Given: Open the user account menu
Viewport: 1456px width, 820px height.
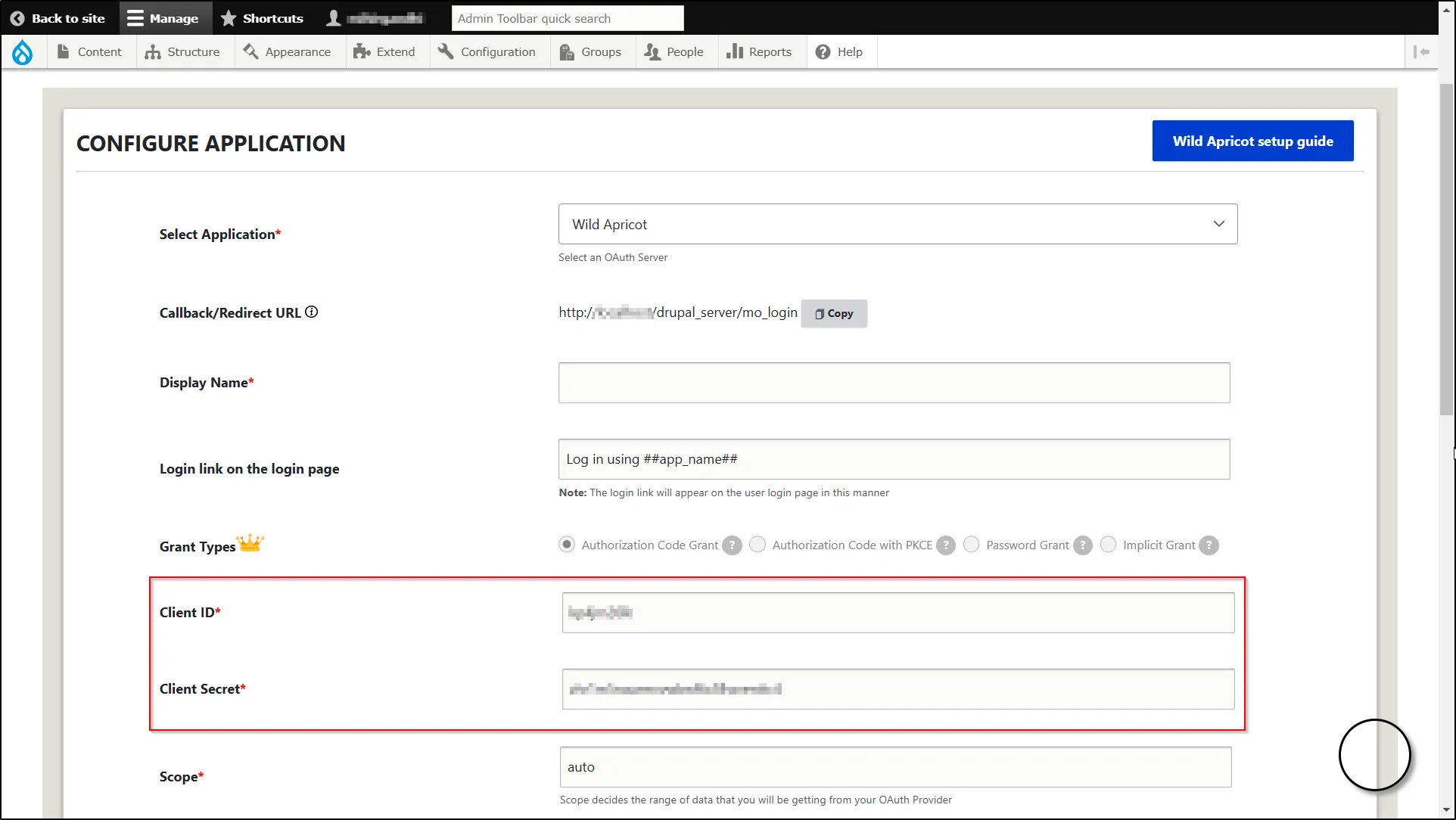Looking at the screenshot, I should tap(375, 18).
